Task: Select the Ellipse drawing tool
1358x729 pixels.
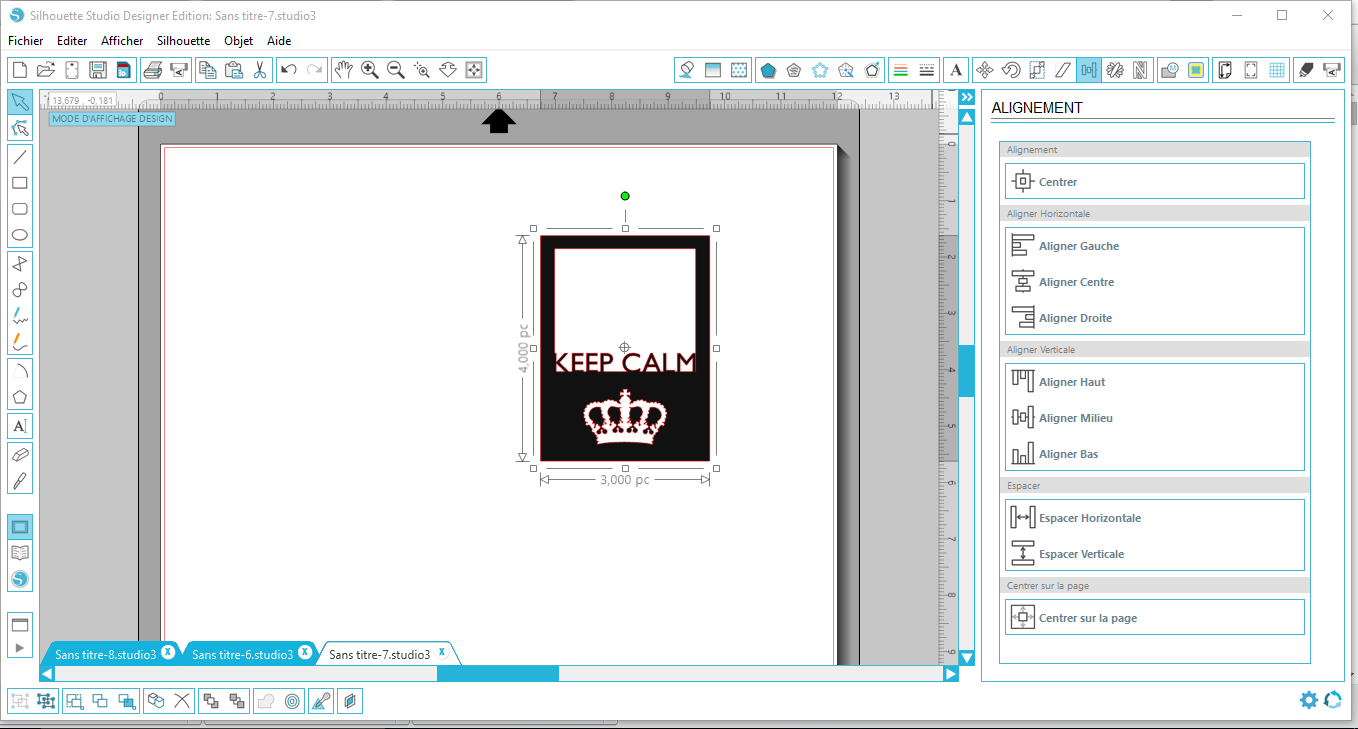Action: pyautogui.click(x=19, y=235)
